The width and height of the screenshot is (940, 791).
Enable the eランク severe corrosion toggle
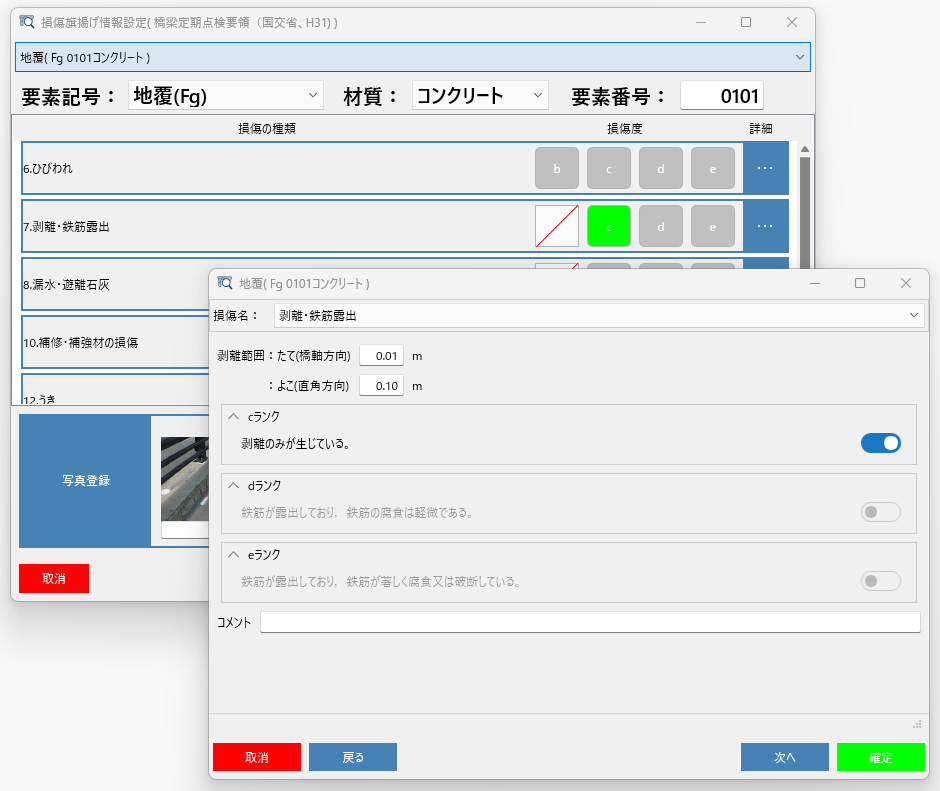(880, 581)
